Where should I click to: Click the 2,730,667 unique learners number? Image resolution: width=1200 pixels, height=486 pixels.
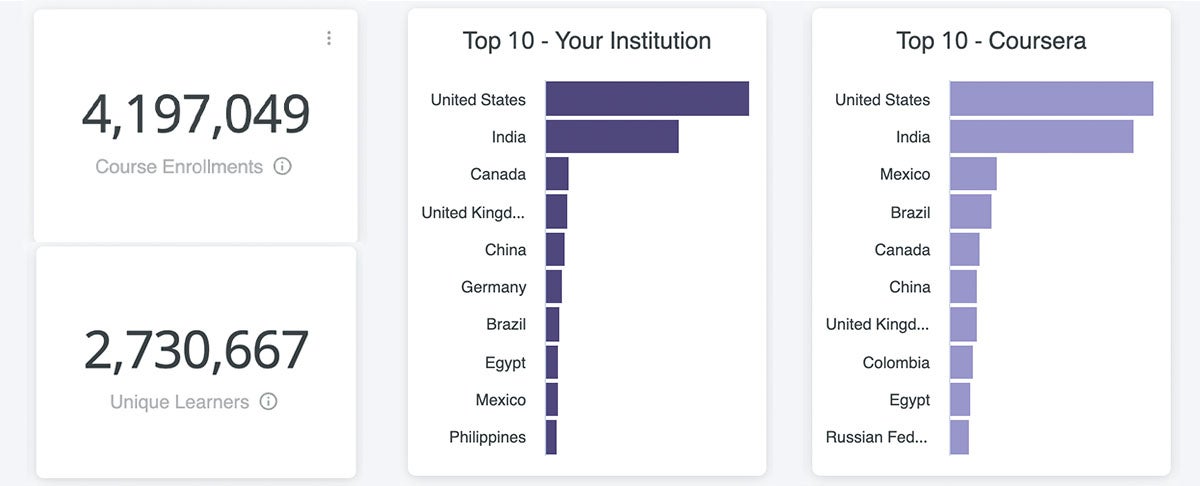[196, 350]
